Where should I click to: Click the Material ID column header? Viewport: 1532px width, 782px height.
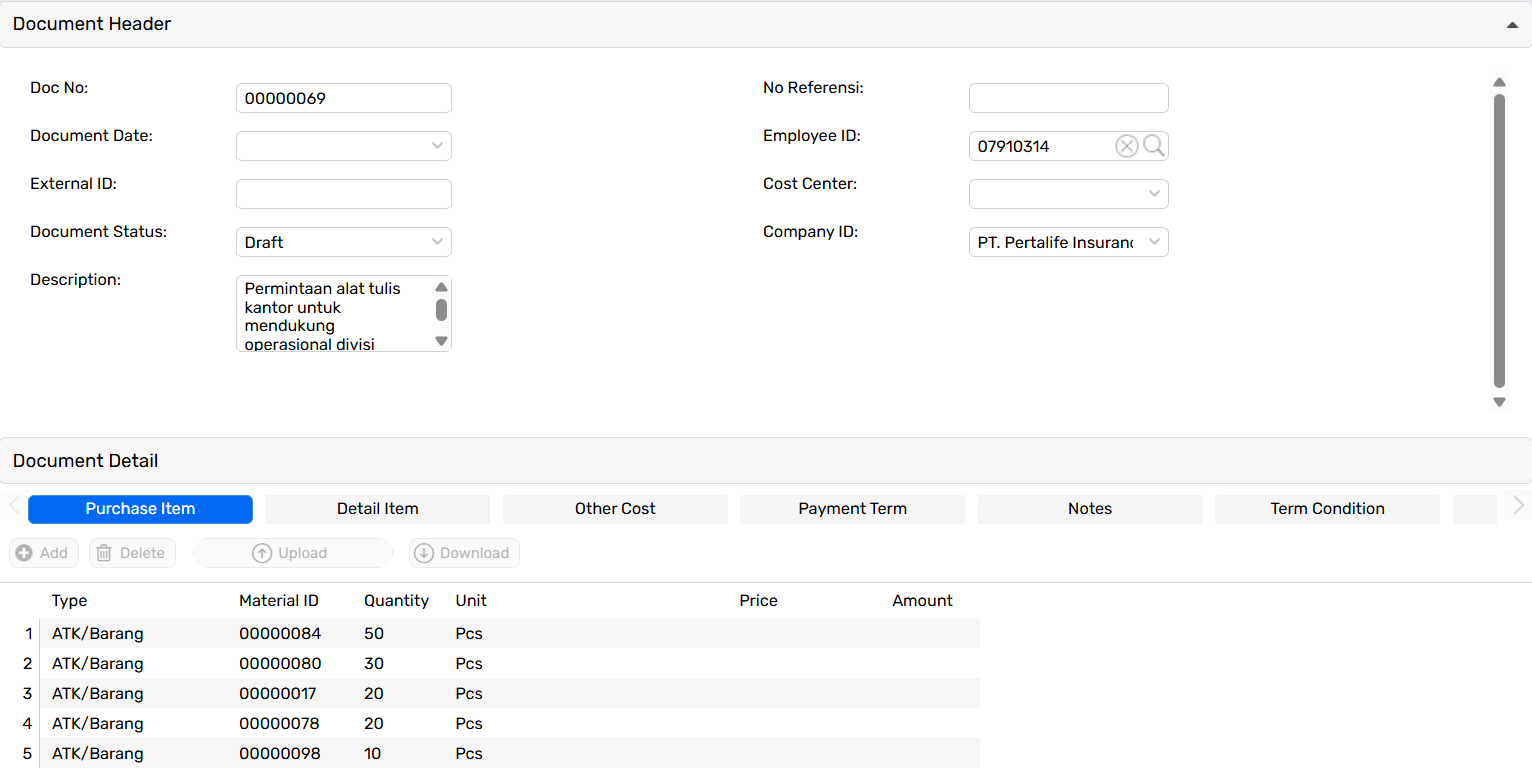[x=279, y=601]
